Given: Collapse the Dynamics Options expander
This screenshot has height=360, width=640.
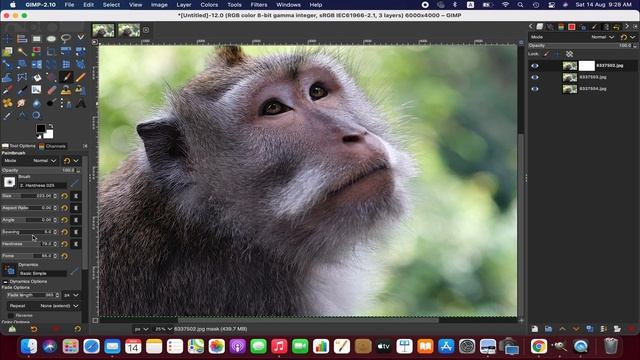Looking at the screenshot, I should coord(5,282).
